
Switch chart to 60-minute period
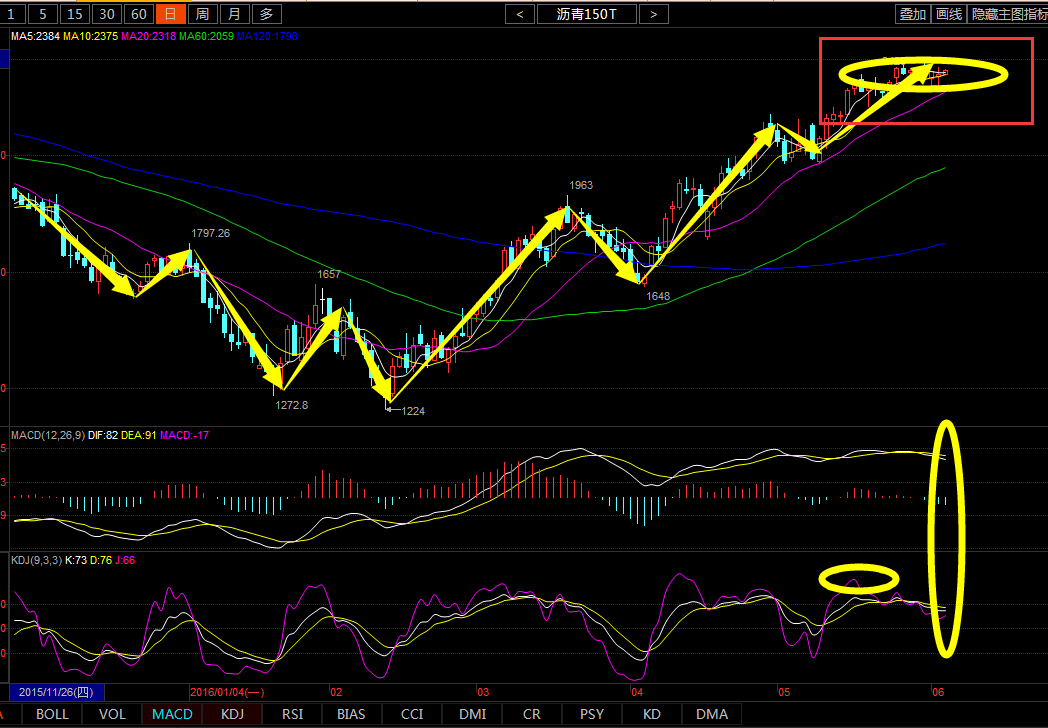pyautogui.click(x=139, y=14)
